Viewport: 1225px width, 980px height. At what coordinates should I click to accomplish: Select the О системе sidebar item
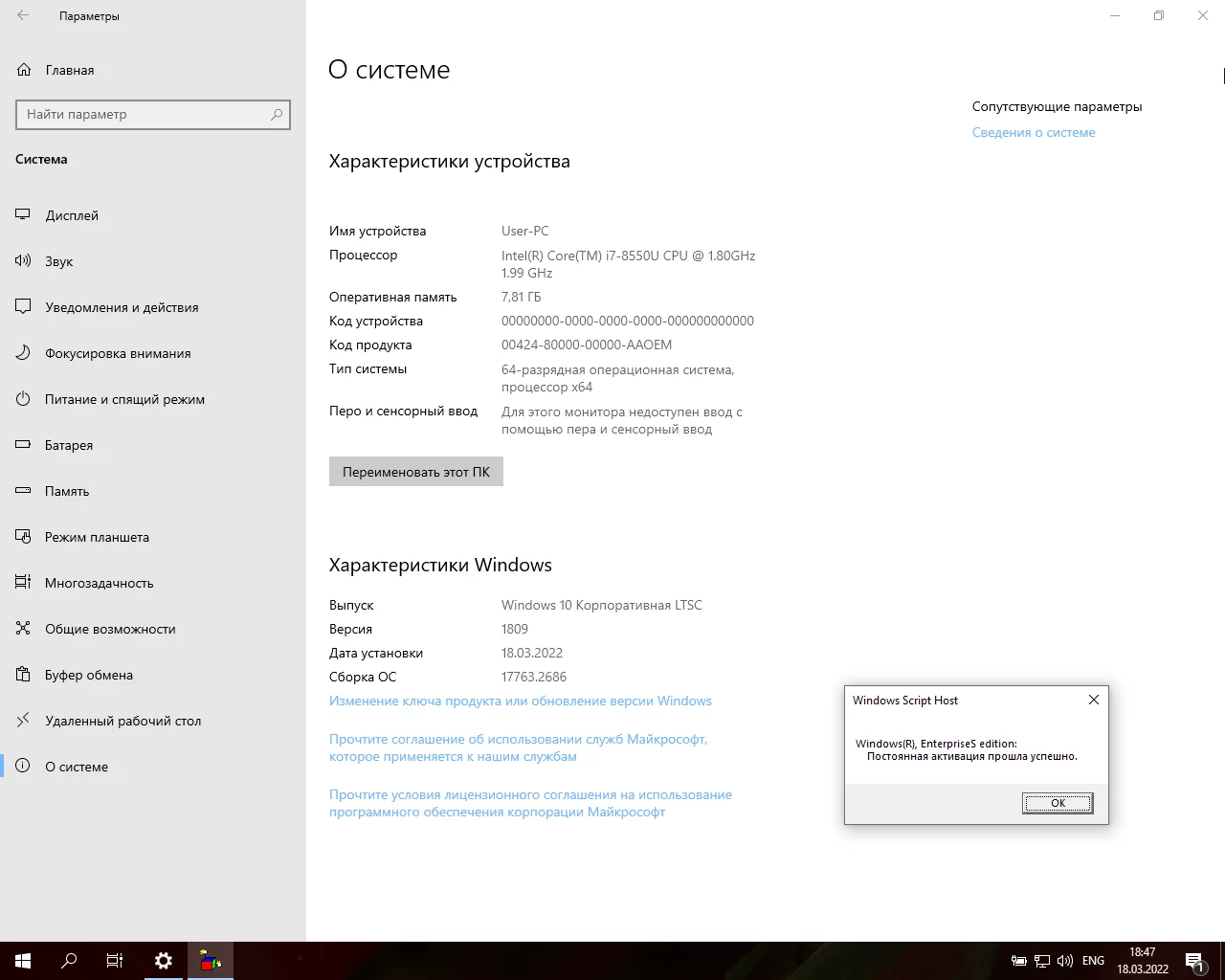(x=153, y=767)
